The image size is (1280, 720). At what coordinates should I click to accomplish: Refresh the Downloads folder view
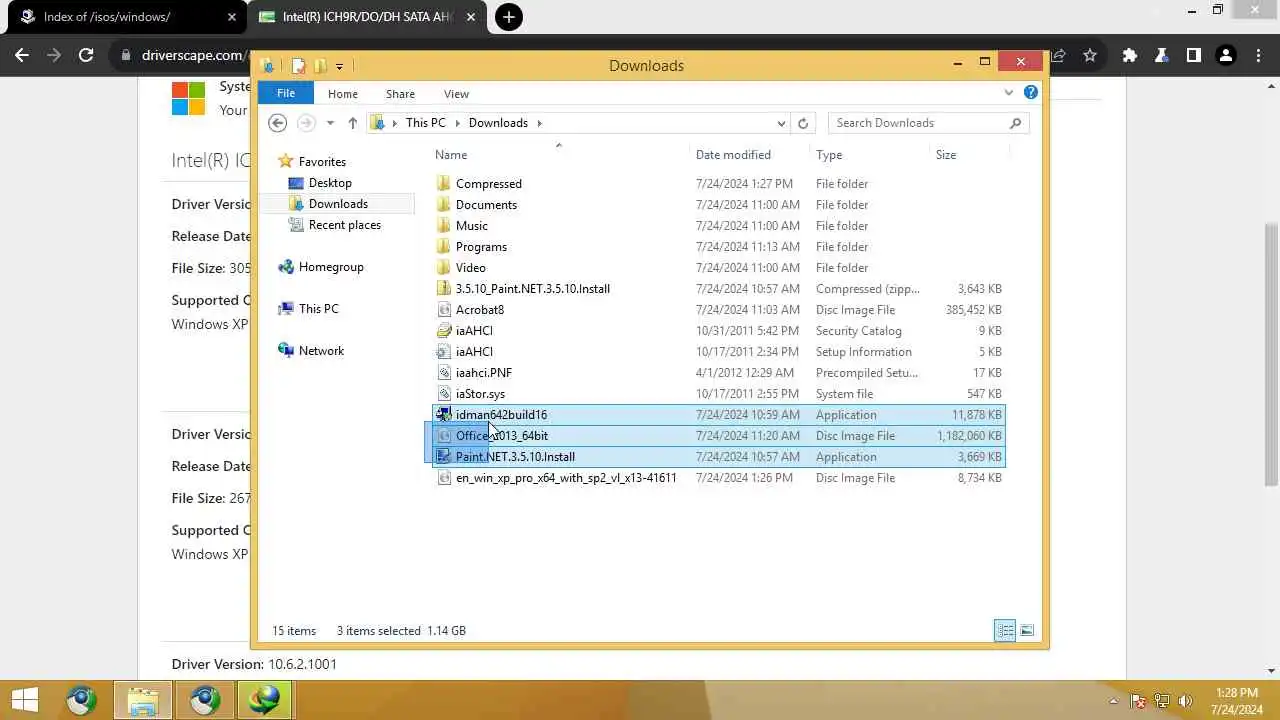tap(802, 123)
